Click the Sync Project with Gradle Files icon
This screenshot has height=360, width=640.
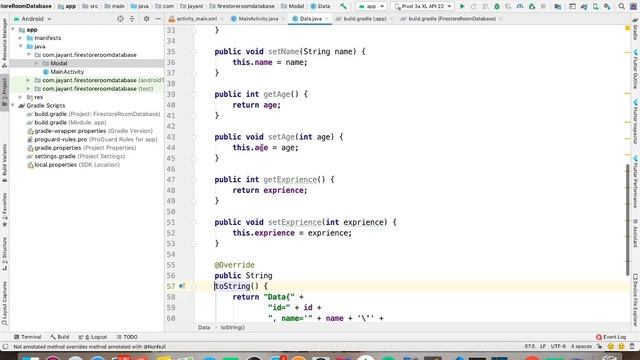(x=584, y=6)
